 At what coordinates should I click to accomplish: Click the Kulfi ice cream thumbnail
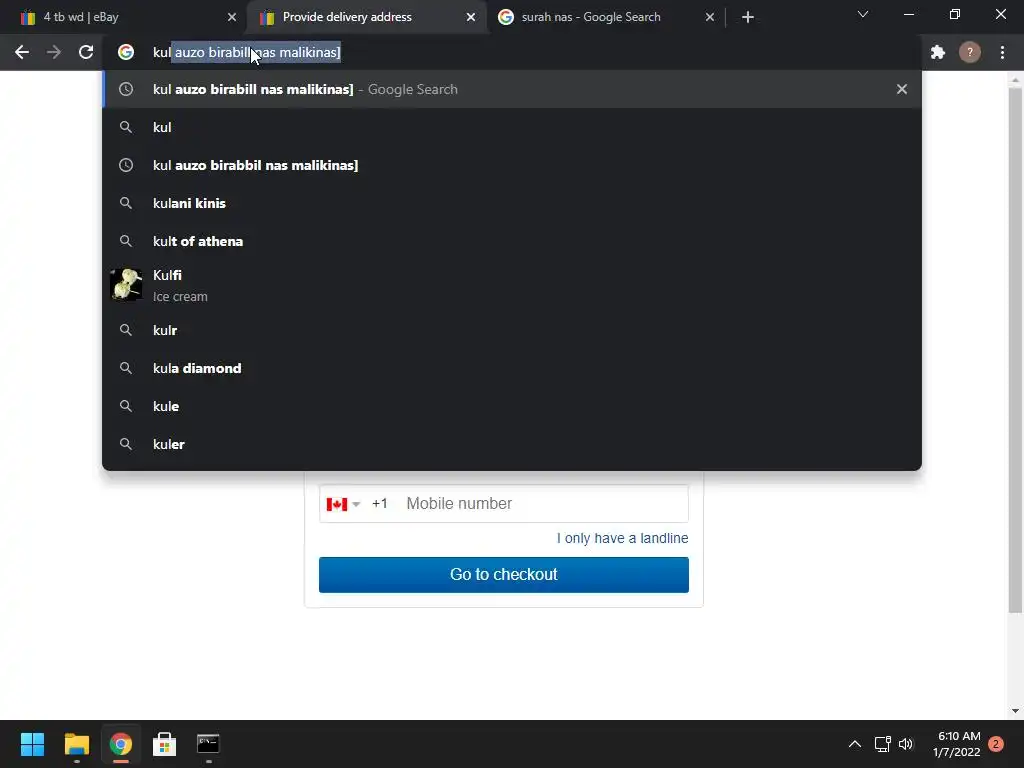click(x=126, y=285)
